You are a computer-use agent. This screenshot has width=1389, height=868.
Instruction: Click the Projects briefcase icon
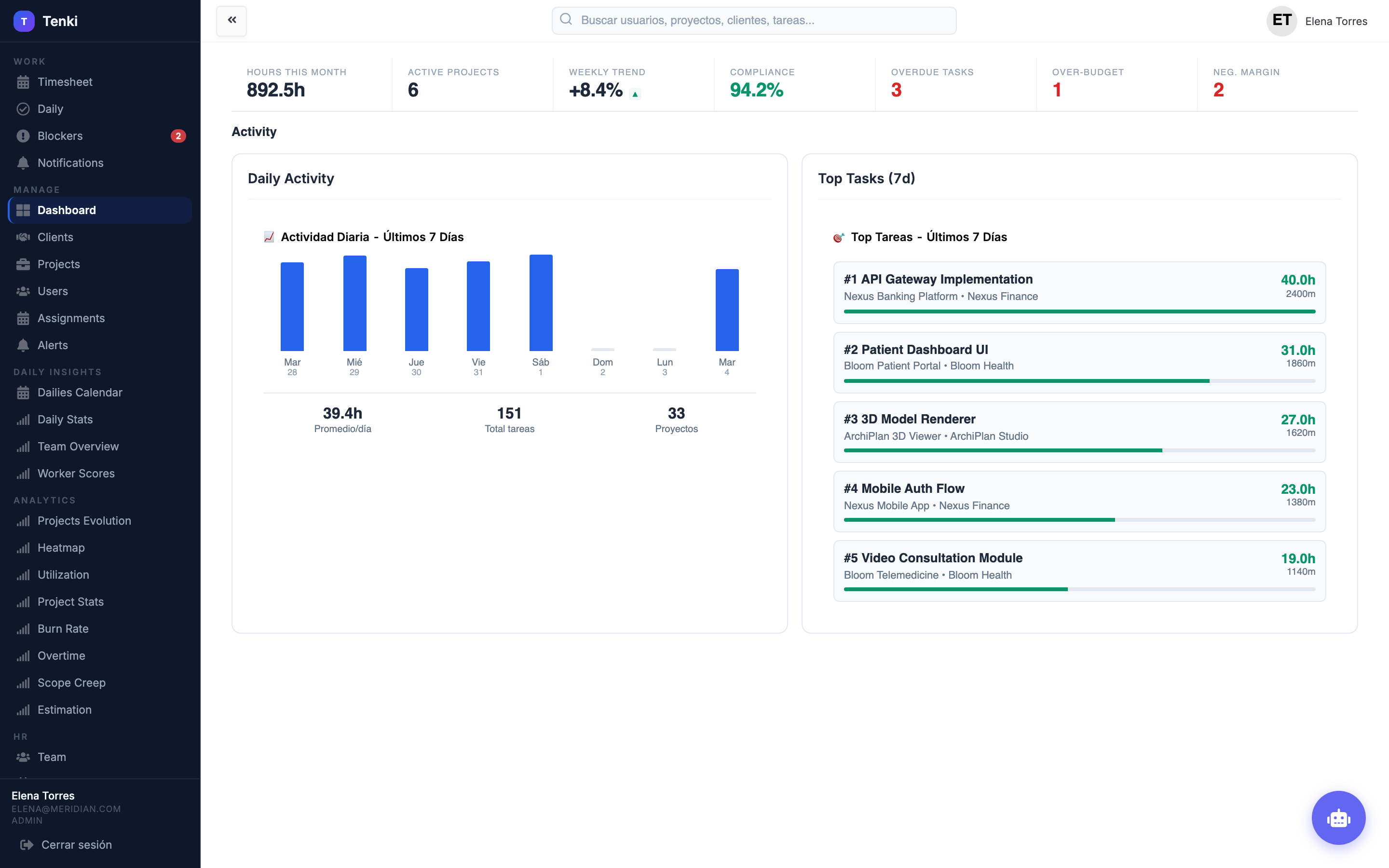point(23,264)
